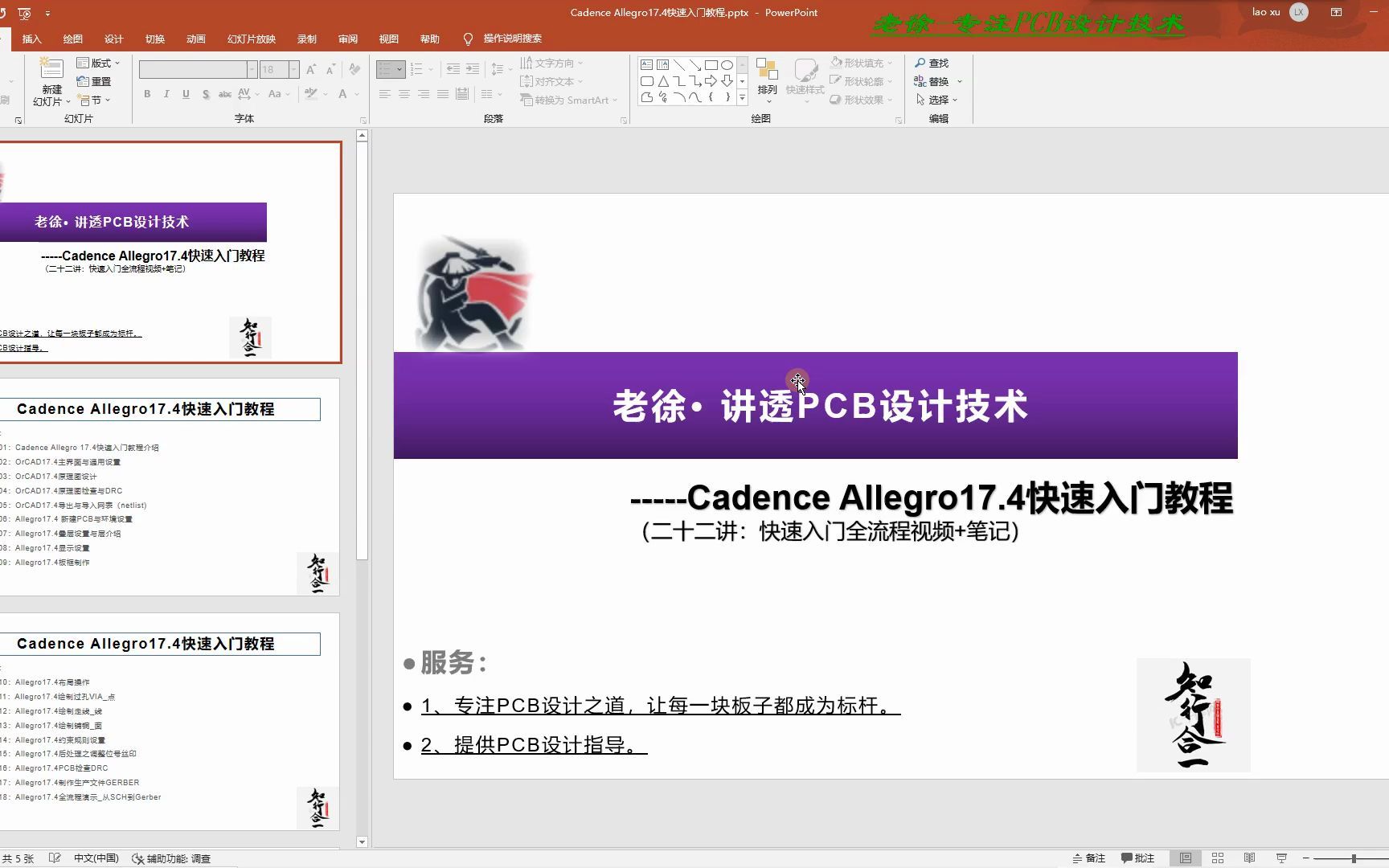Viewport: 1389px width, 868px height.
Task: Select the down arrow shape
Action: point(727,81)
